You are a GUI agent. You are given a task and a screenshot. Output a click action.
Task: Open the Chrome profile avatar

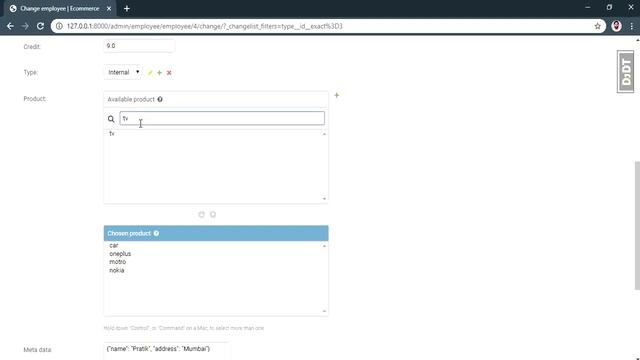(x=616, y=26)
